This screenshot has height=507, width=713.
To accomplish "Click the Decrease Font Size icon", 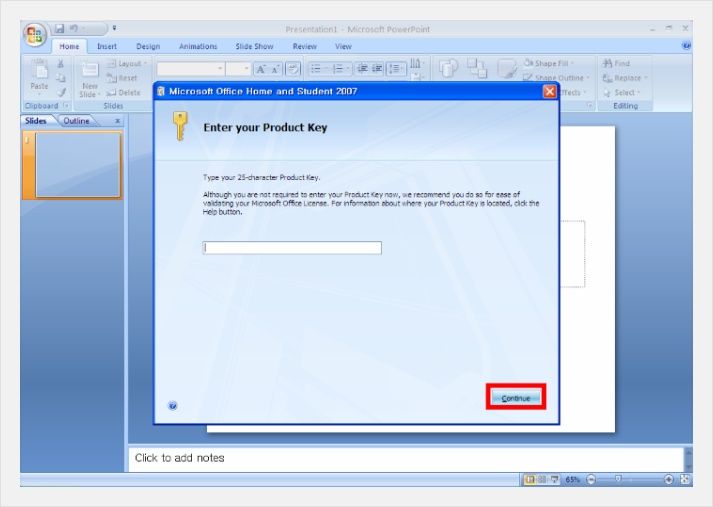I will coord(275,69).
